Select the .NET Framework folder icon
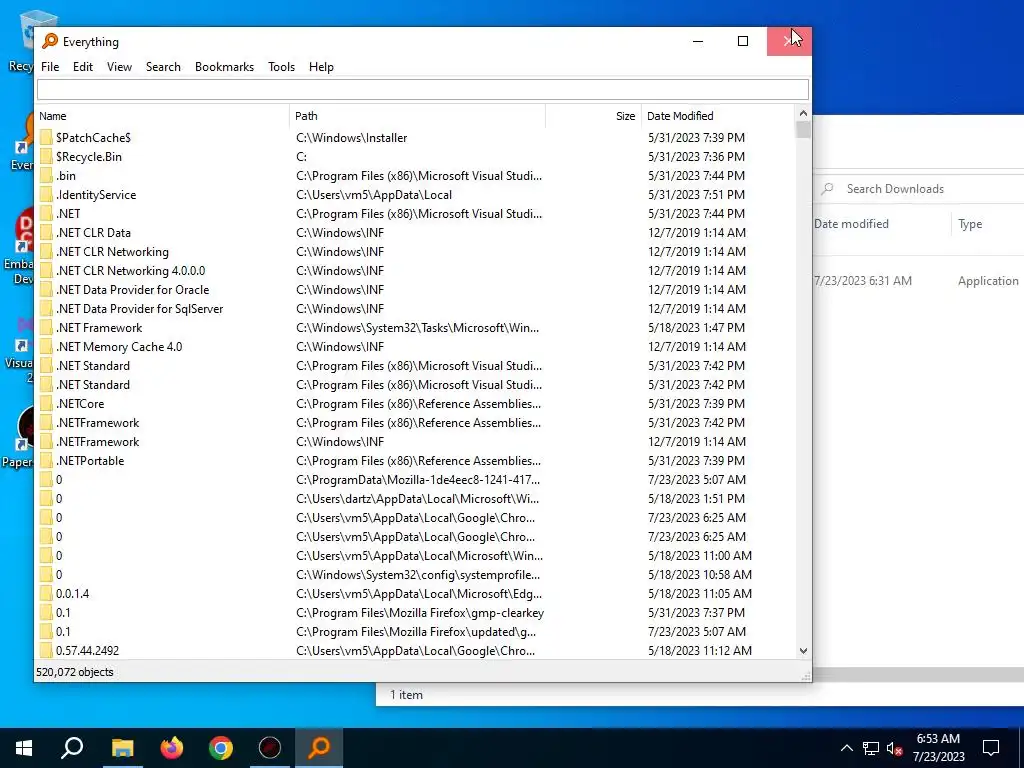Image resolution: width=1024 pixels, height=768 pixels. [x=46, y=327]
